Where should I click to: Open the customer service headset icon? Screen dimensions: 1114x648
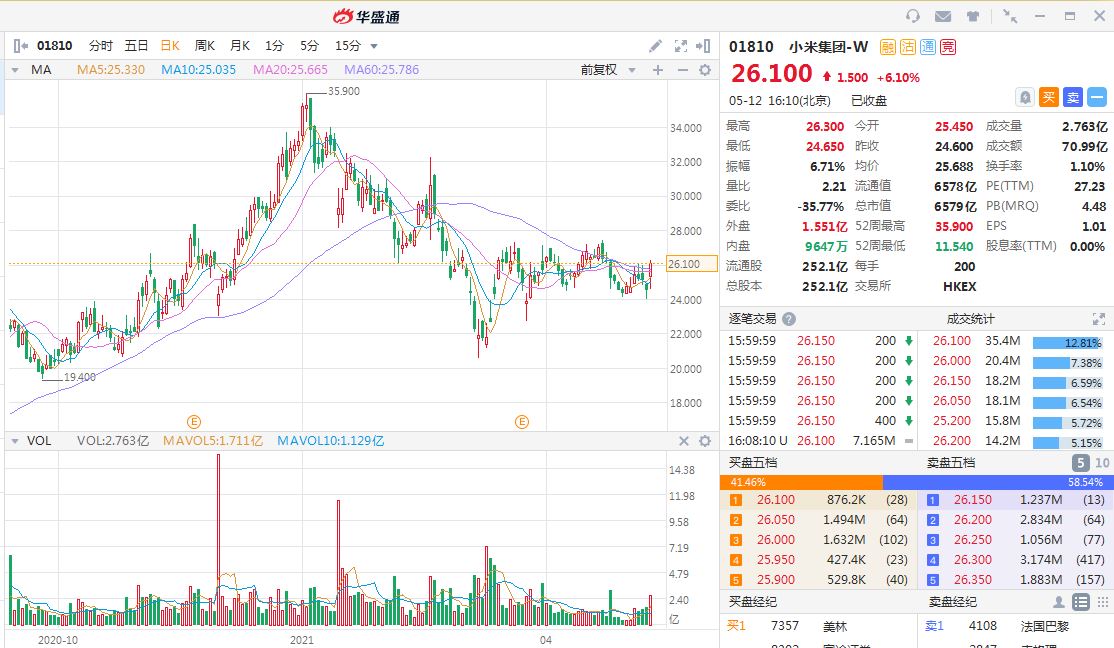[912, 16]
